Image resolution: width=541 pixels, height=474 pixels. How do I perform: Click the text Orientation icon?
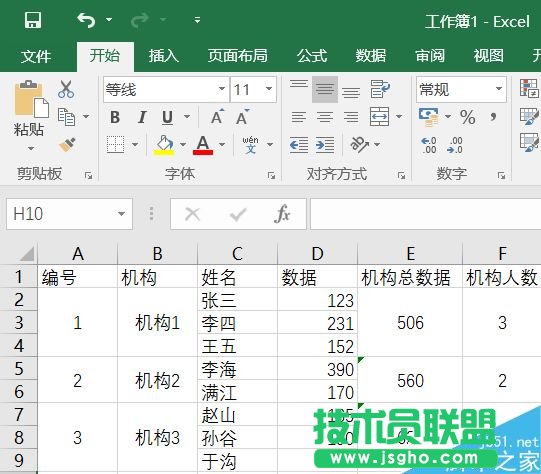(x=360, y=145)
